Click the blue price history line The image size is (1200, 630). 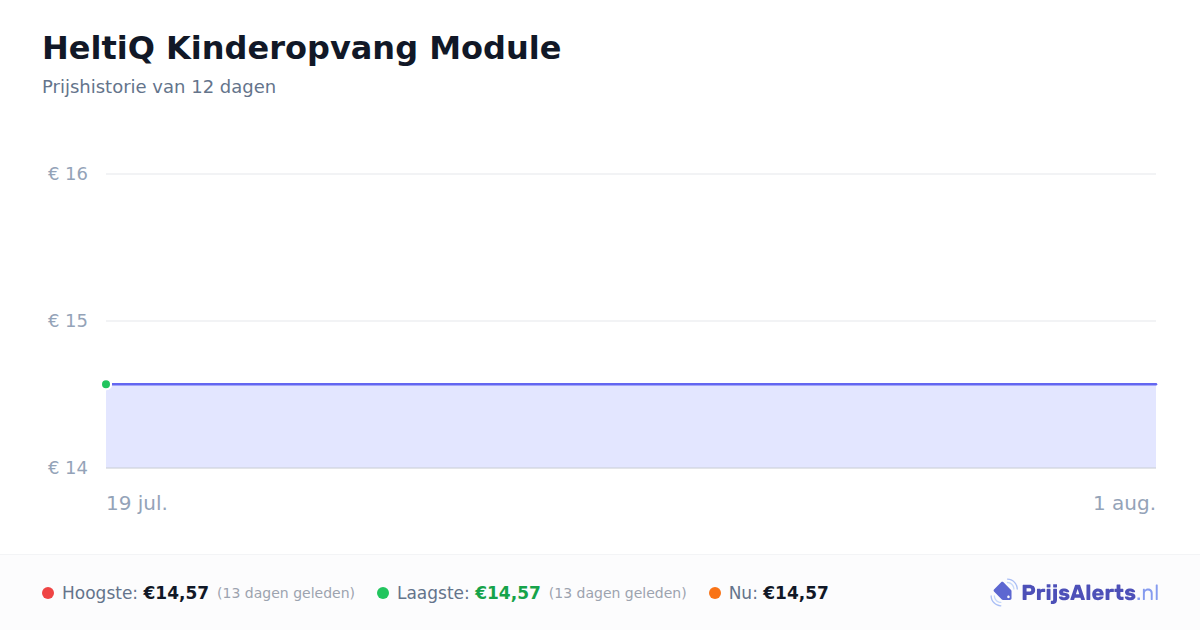[x=631, y=384]
